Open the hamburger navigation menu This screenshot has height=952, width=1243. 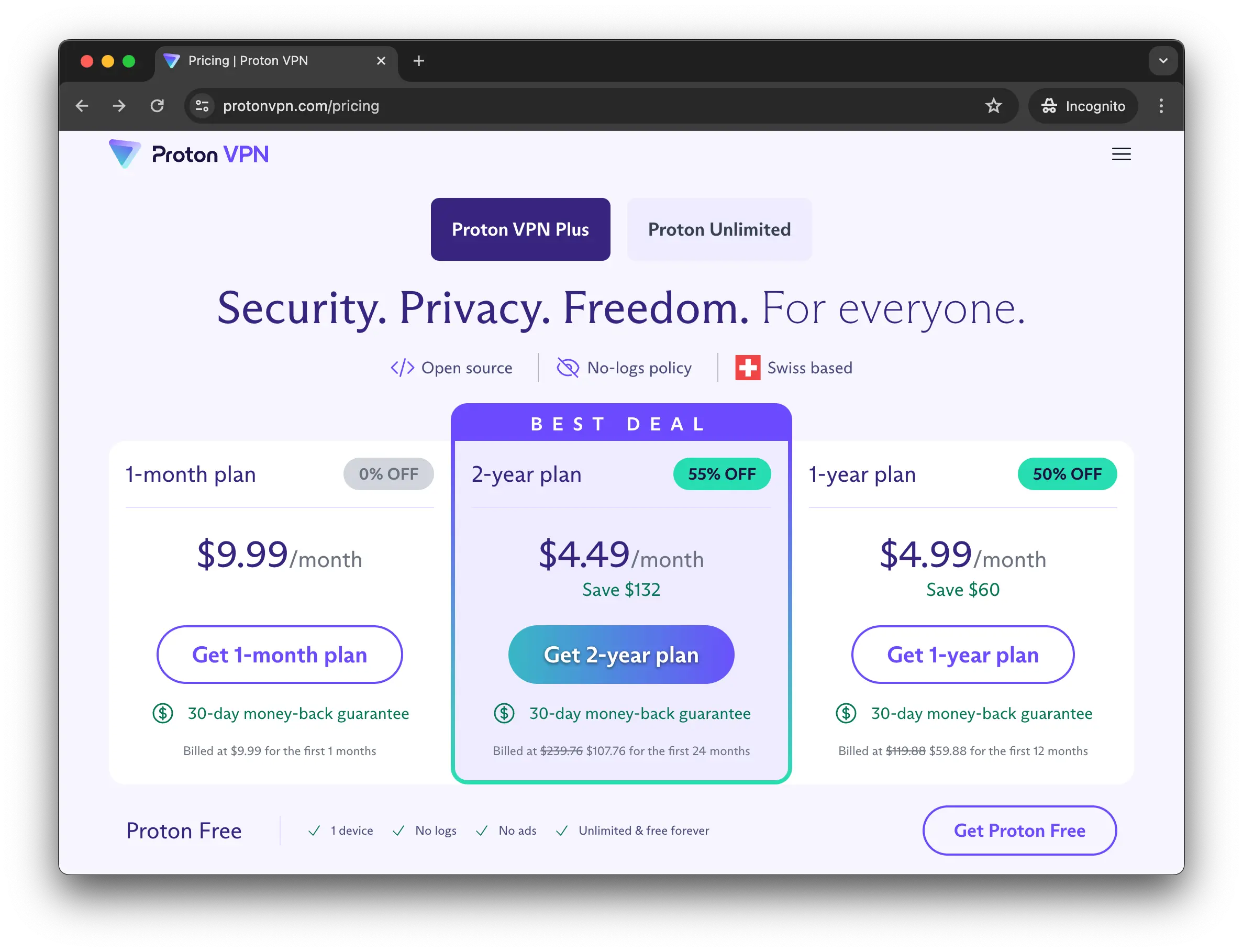pos(1120,153)
